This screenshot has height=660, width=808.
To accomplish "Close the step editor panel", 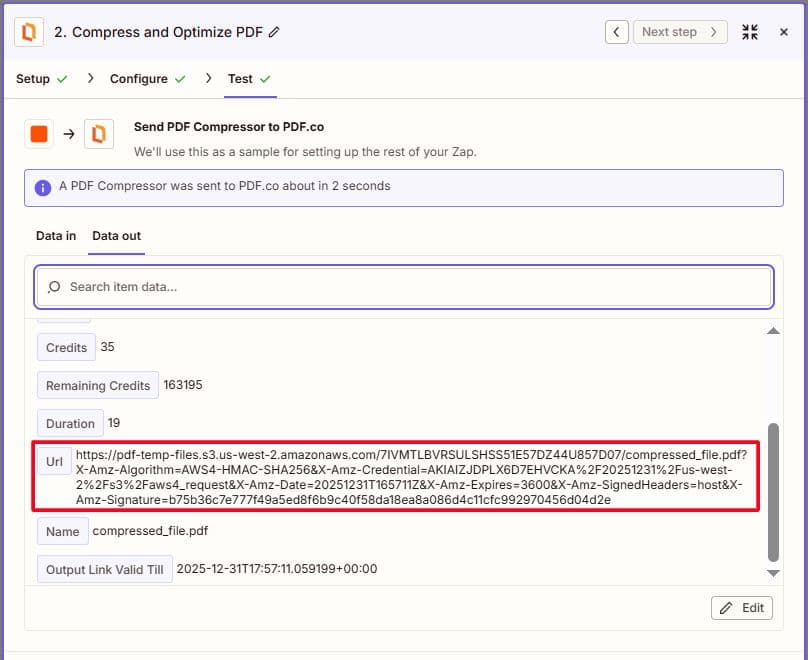I will [x=784, y=32].
